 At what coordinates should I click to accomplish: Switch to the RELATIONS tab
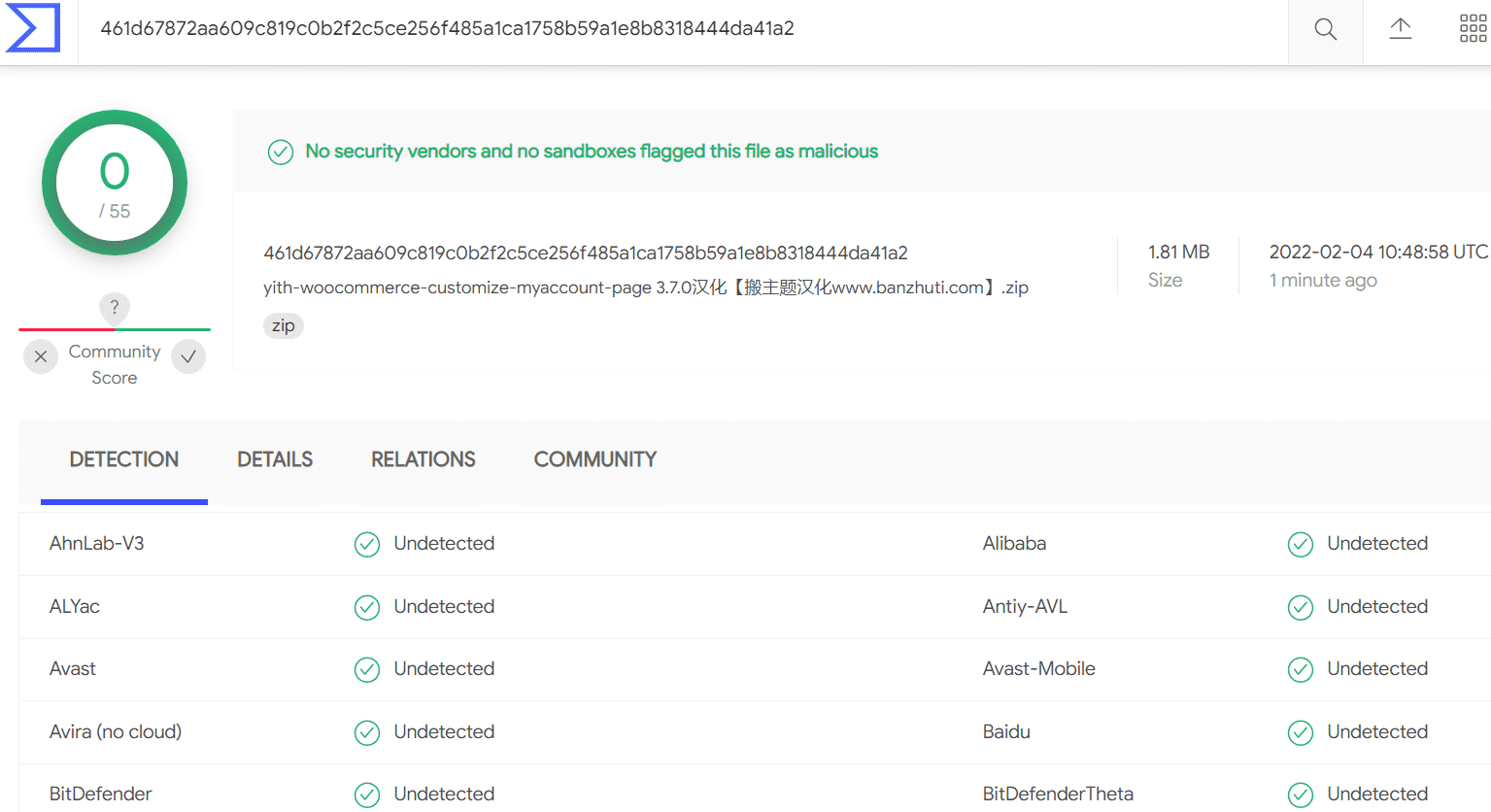(424, 459)
